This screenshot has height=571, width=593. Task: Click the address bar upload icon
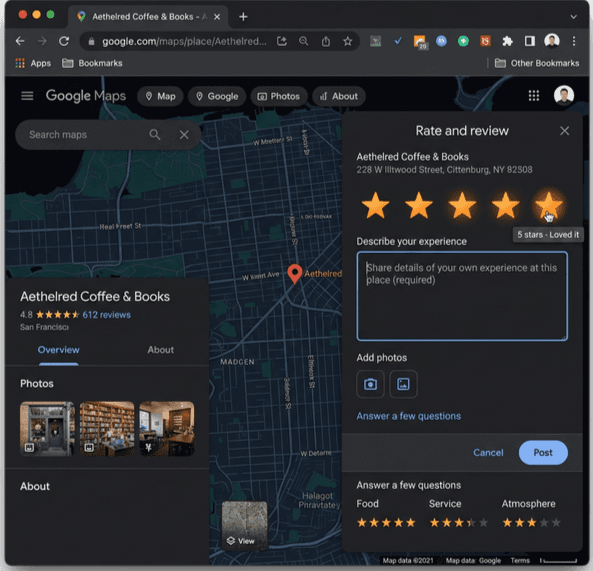[326, 41]
